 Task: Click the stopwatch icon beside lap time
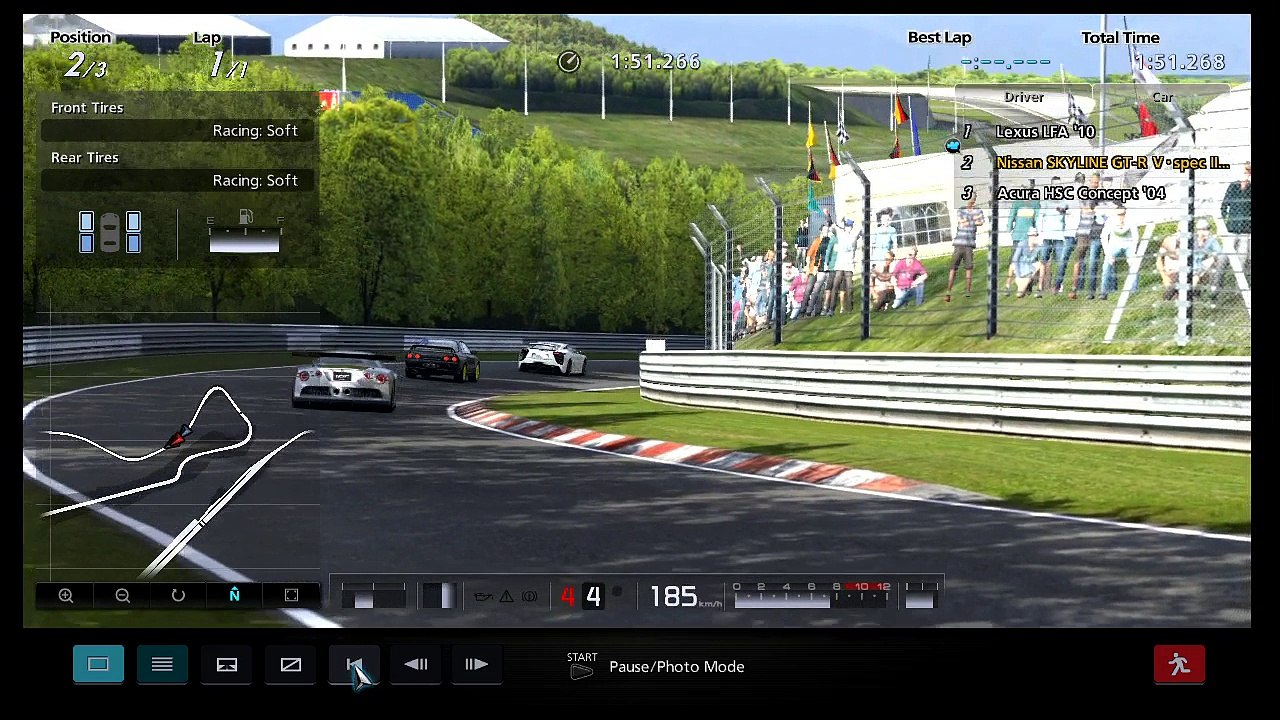tap(569, 62)
